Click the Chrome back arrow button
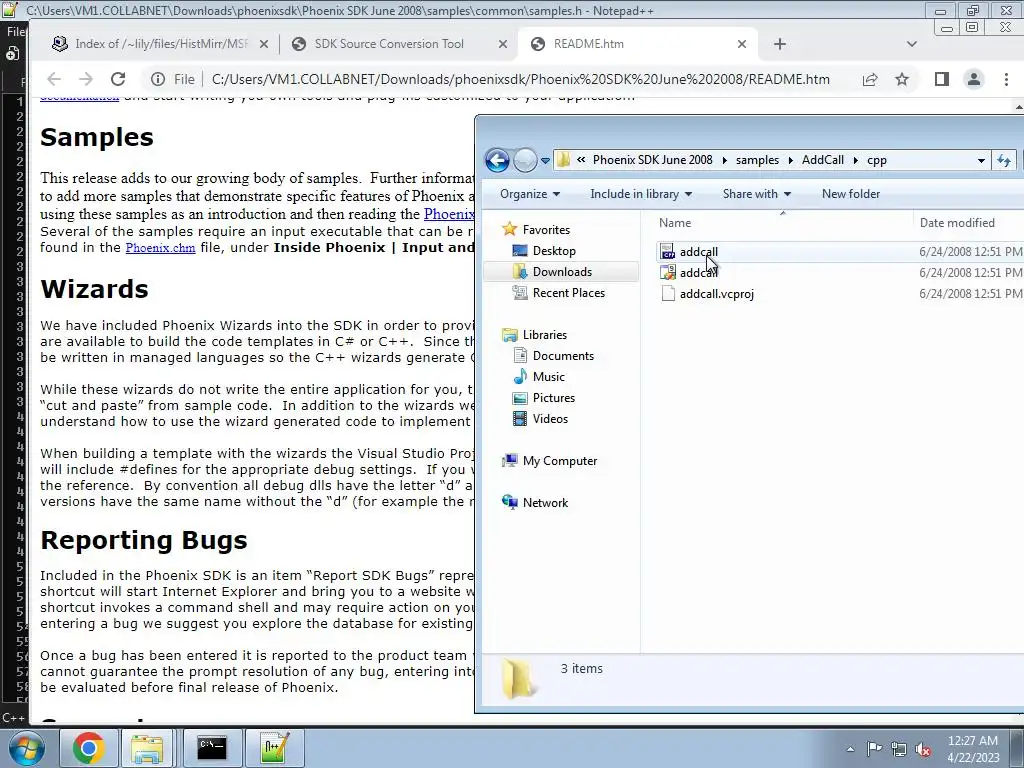This screenshot has width=1024, height=768. [54, 79]
